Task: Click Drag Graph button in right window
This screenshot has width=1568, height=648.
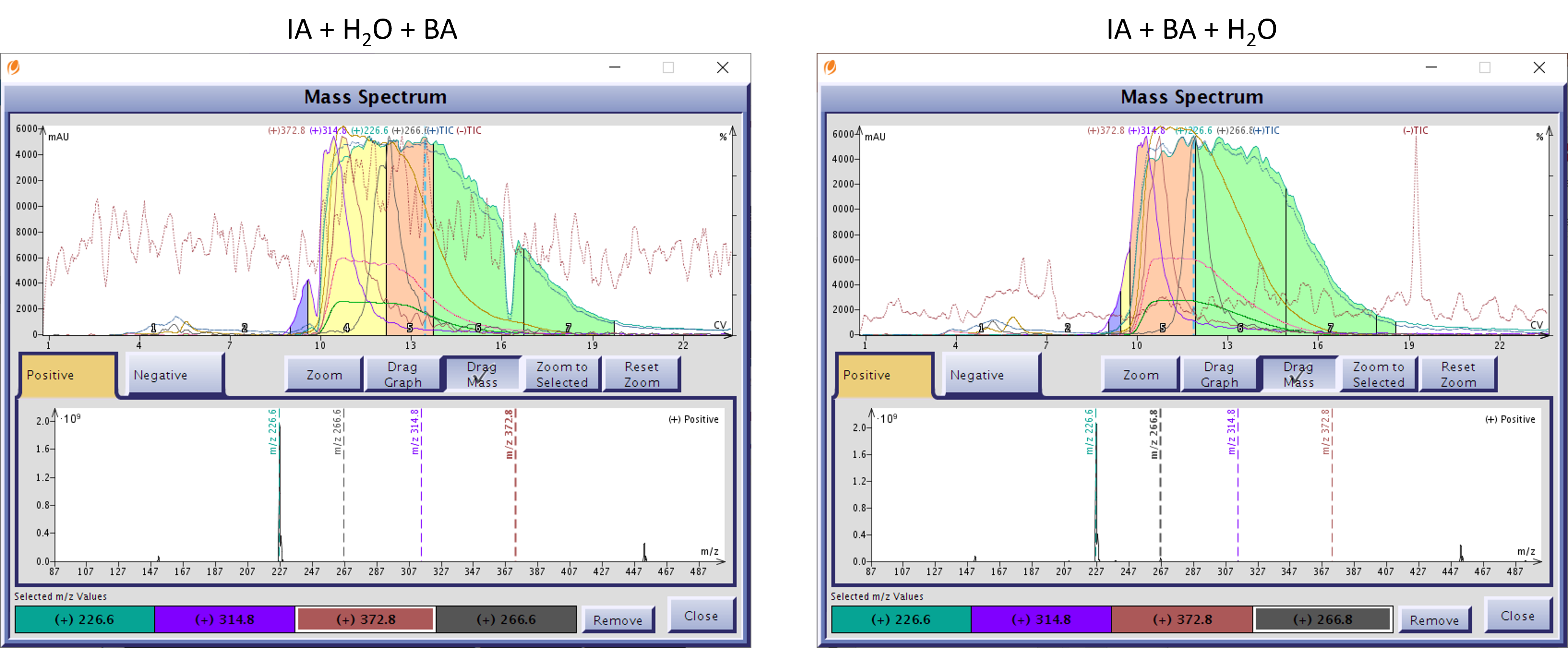Action: point(1220,375)
